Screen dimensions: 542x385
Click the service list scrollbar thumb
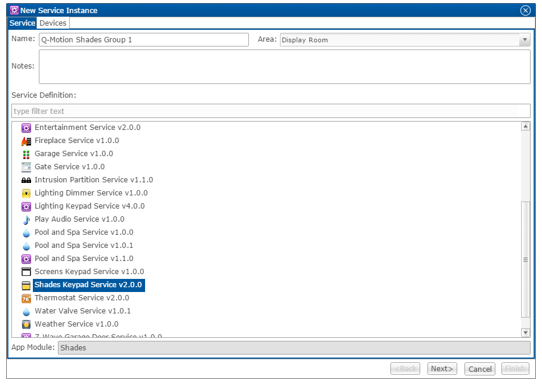(x=525, y=260)
